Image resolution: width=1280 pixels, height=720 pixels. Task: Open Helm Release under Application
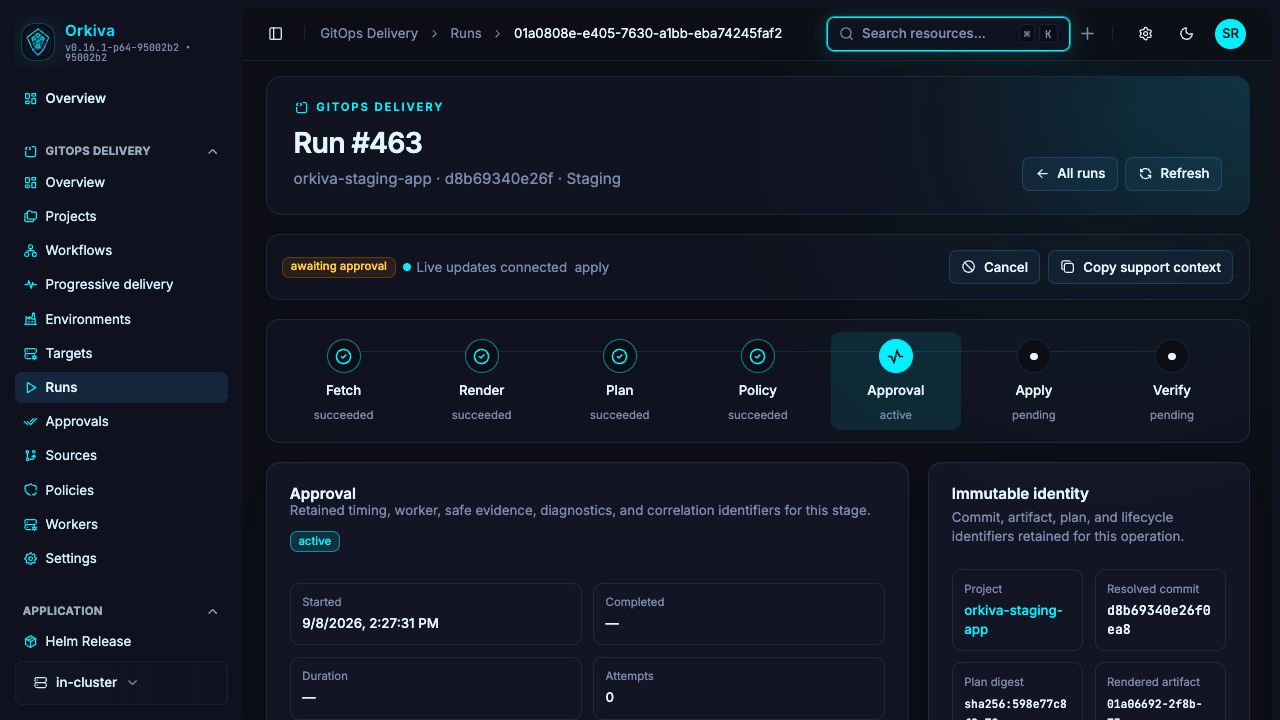coord(121,641)
